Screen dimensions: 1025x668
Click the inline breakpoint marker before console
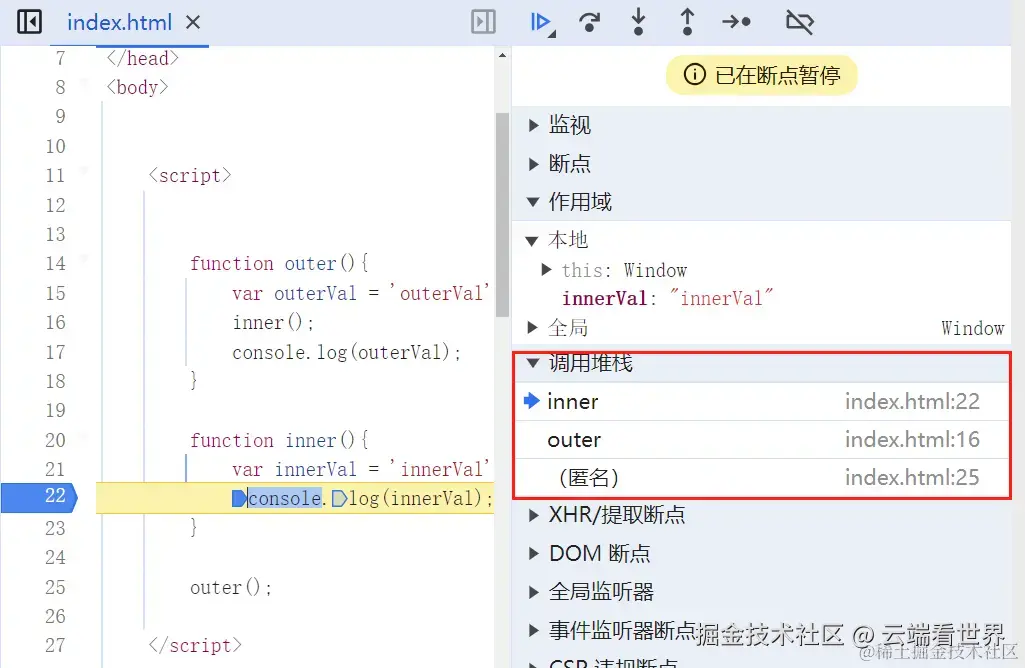239,499
